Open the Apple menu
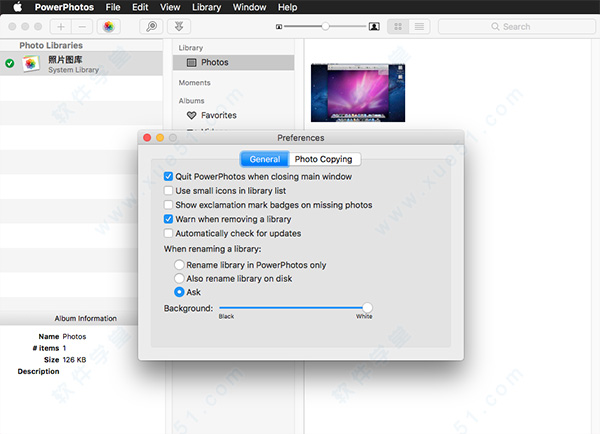Image resolution: width=600 pixels, height=434 pixels. click(18, 7)
